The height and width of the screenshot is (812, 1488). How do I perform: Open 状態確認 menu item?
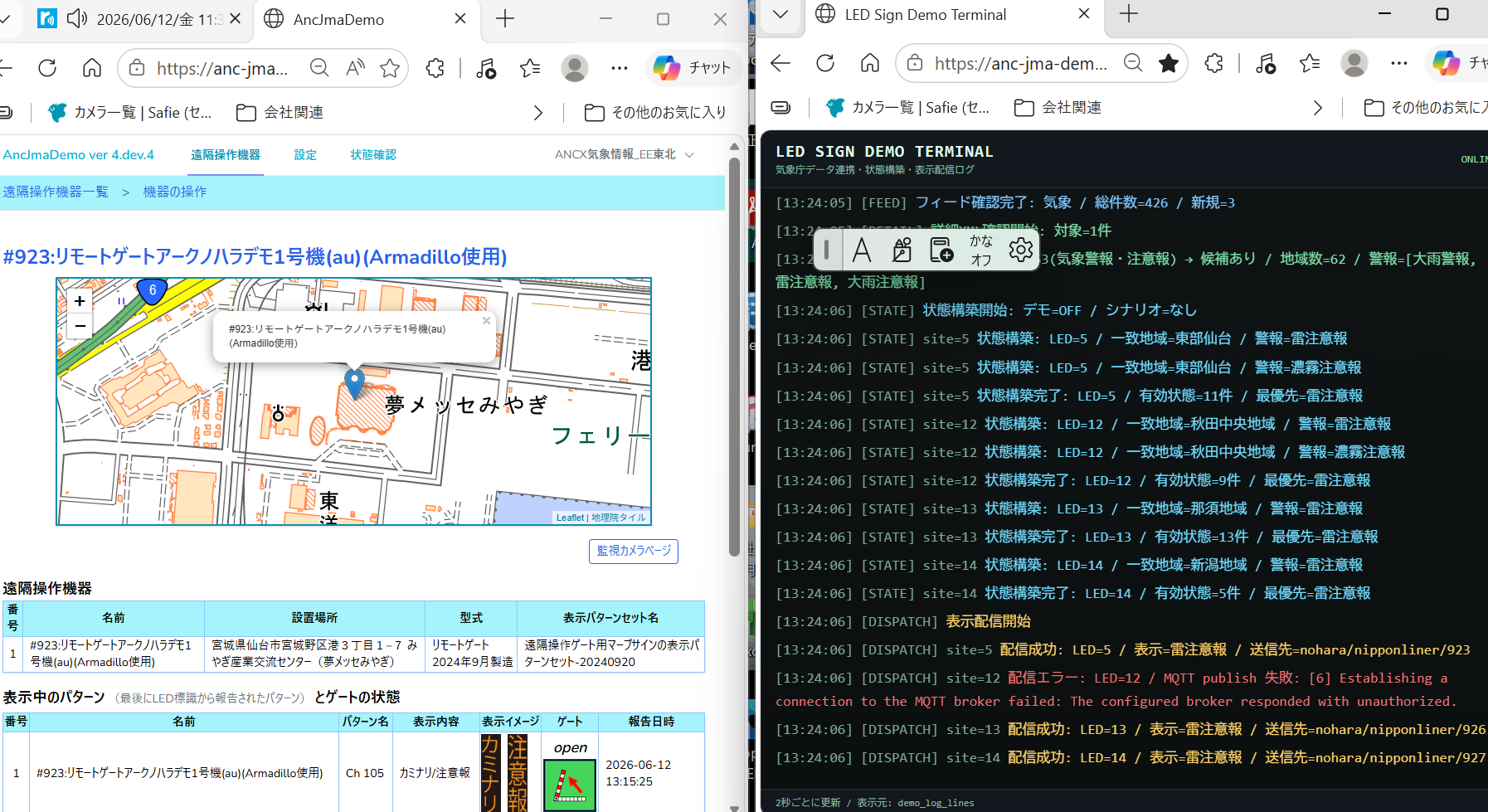pos(373,155)
